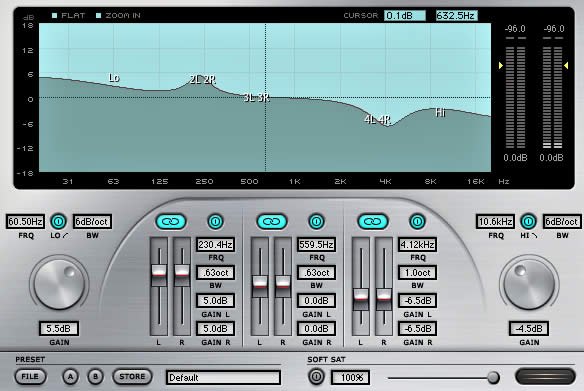This screenshot has height=391, width=584.
Task: Click the SOFT SAT slider handle
Action: (493, 378)
